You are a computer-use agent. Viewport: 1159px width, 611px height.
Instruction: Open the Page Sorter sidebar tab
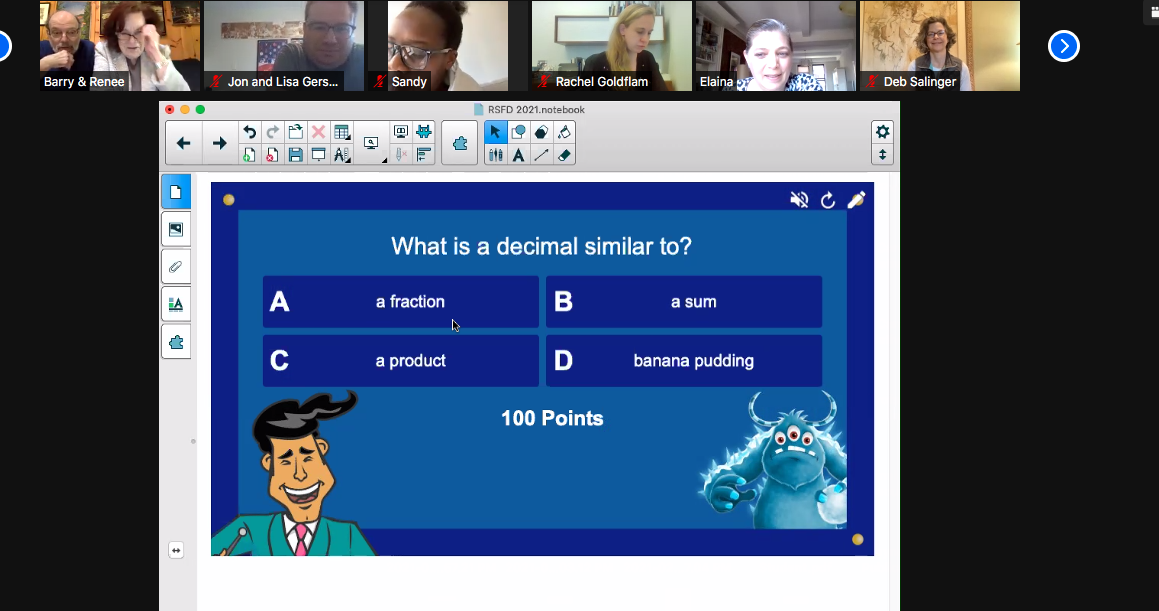pyautogui.click(x=176, y=192)
